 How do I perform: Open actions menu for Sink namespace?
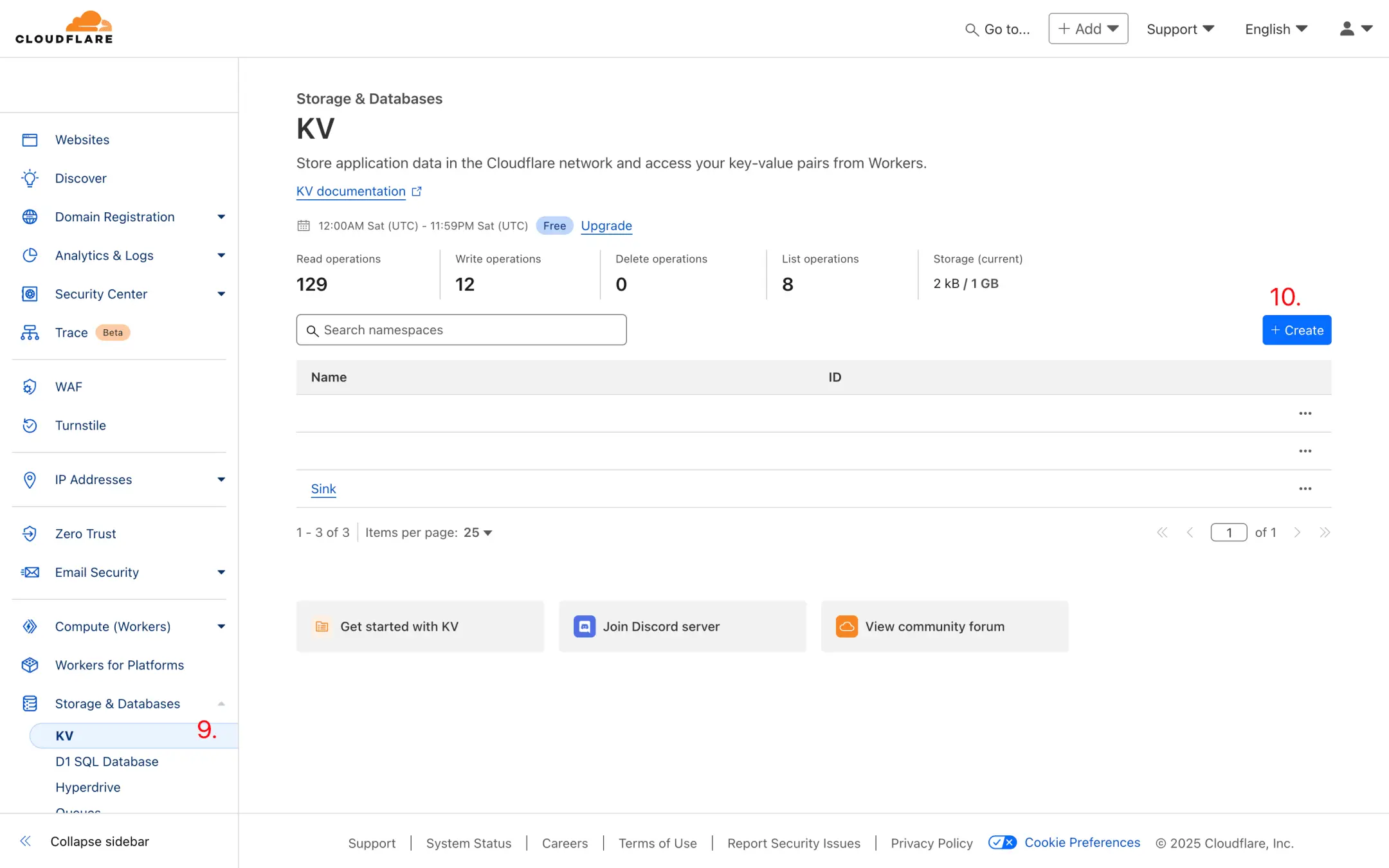[1305, 489]
